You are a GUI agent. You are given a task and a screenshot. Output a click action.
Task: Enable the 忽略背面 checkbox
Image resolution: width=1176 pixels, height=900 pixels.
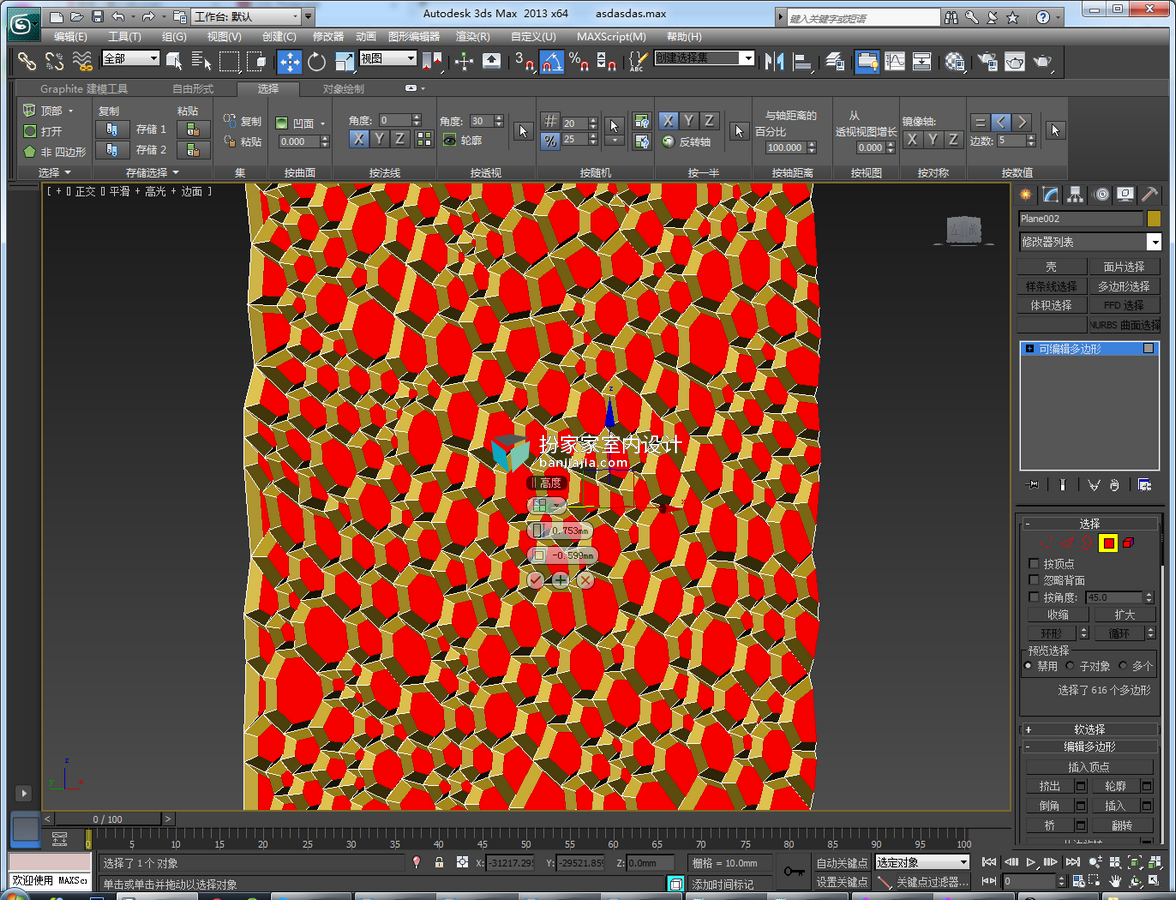(1034, 580)
